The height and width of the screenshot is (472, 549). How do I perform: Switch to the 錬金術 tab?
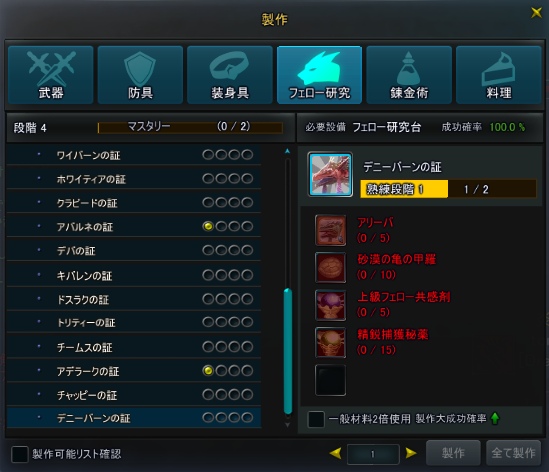point(409,75)
